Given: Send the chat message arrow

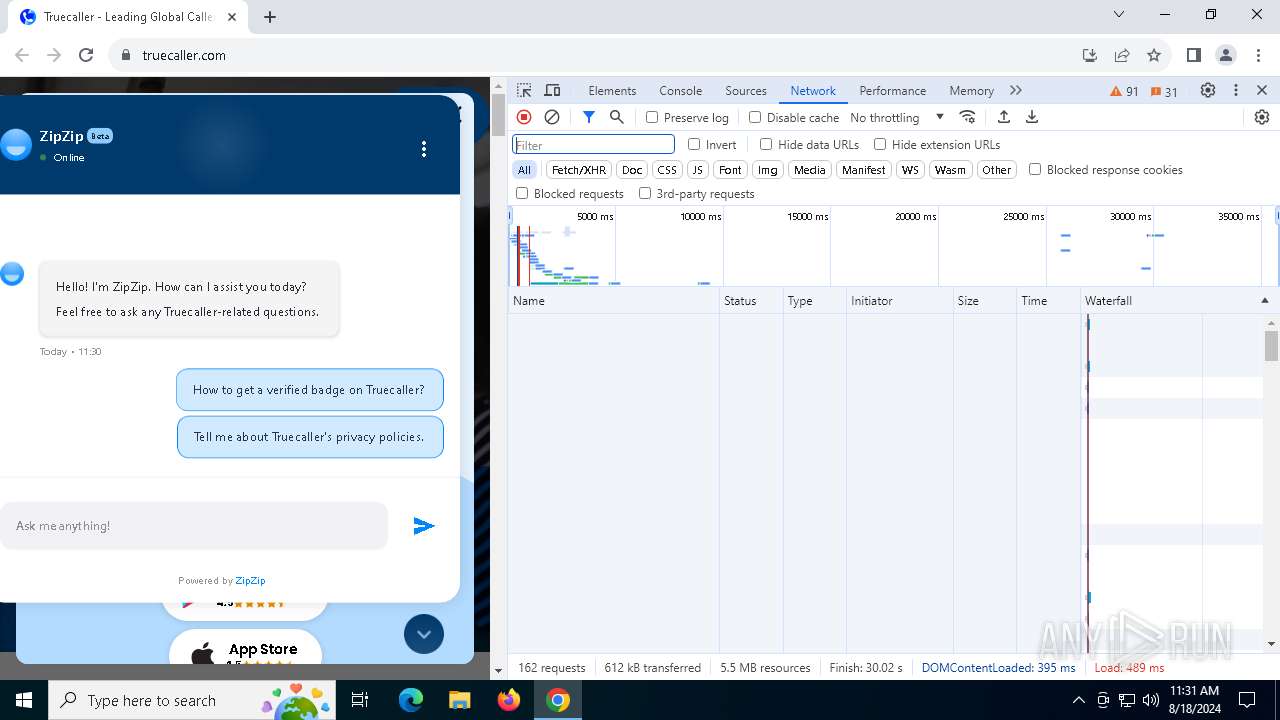Looking at the screenshot, I should (424, 526).
